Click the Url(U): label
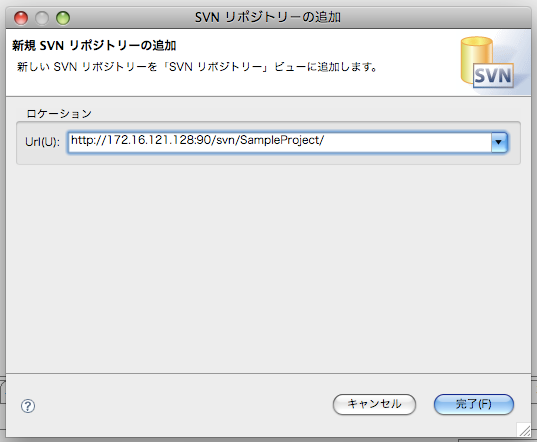 [42, 142]
